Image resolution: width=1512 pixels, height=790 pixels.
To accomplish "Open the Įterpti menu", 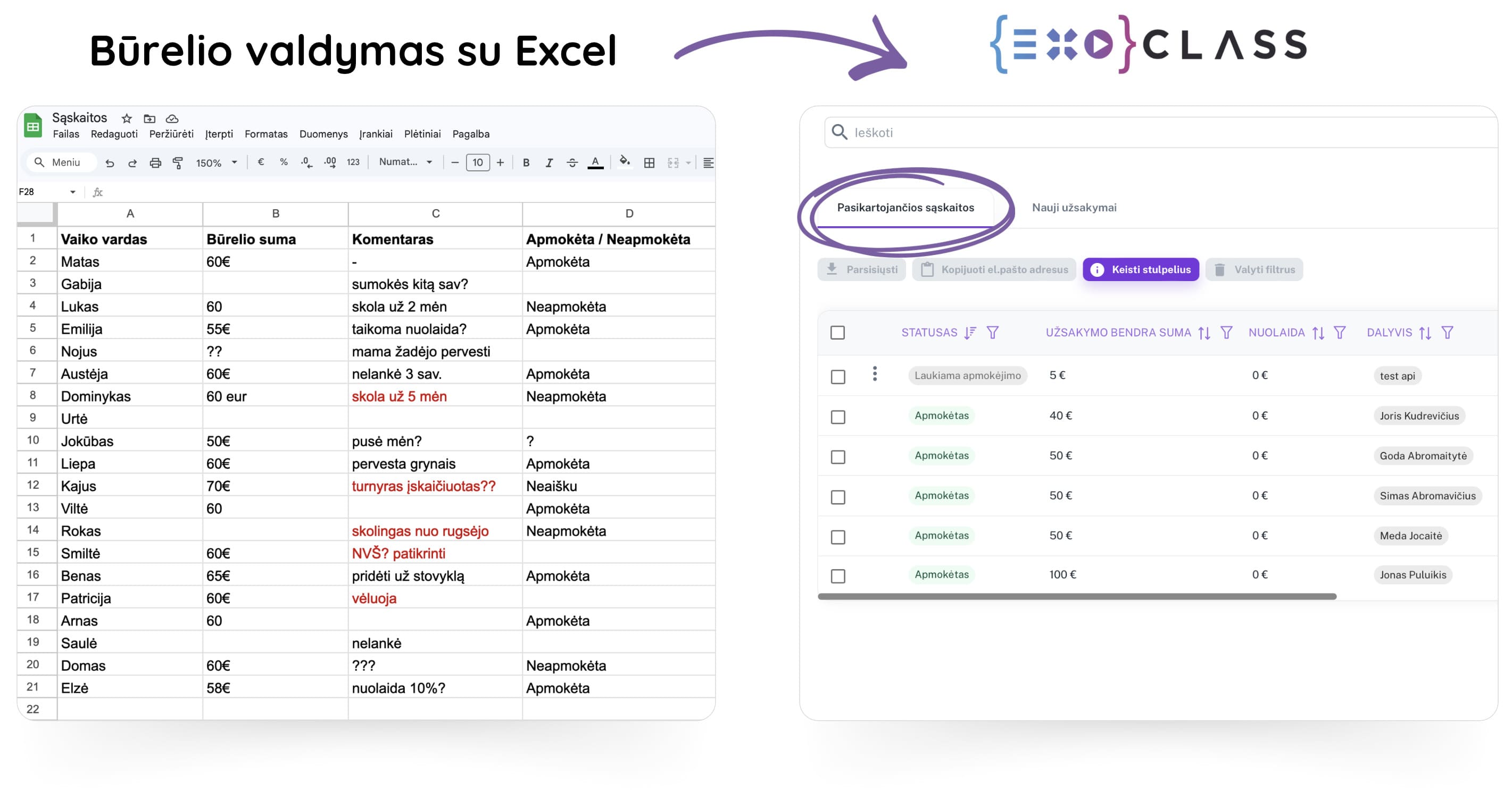I will tap(219, 134).
